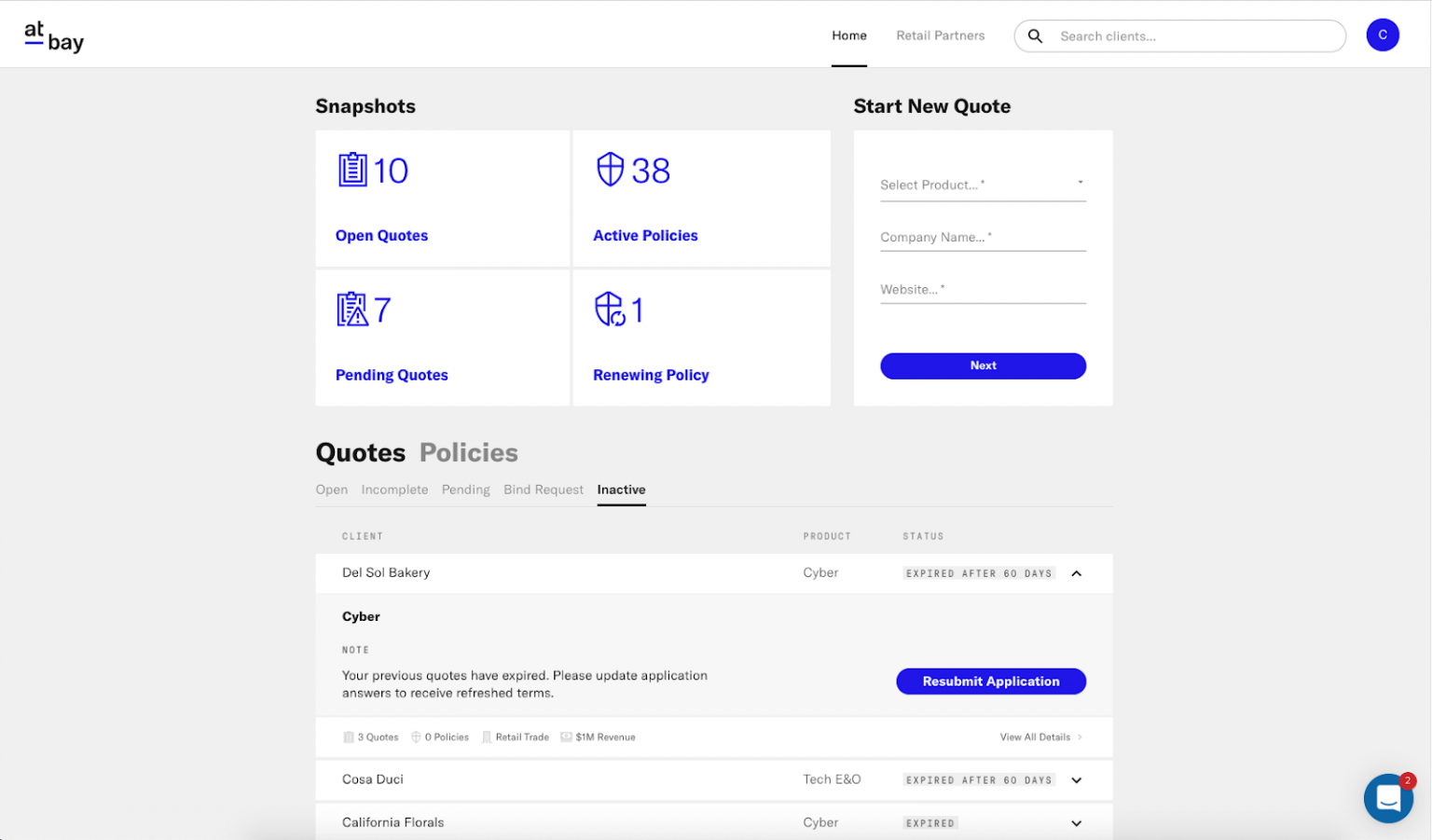This screenshot has width=1432, height=840.
Task: Focus the Company Name input field
Action: click(x=983, y=238)
